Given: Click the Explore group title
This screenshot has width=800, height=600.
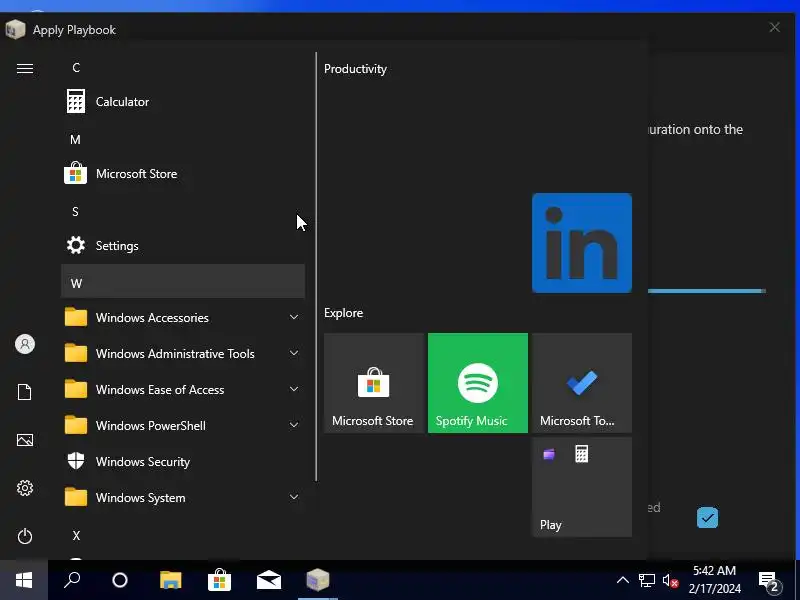Looking at the screenshot, I should click(343, 313).
